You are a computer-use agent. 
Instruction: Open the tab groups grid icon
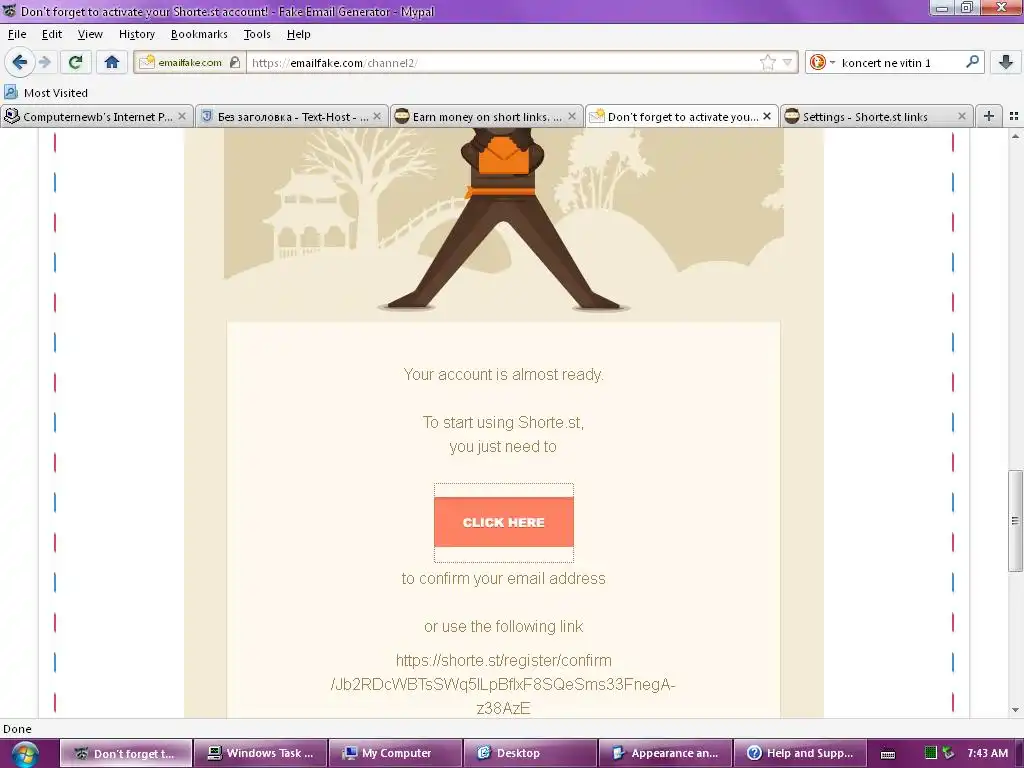[x=1014, y=116]
